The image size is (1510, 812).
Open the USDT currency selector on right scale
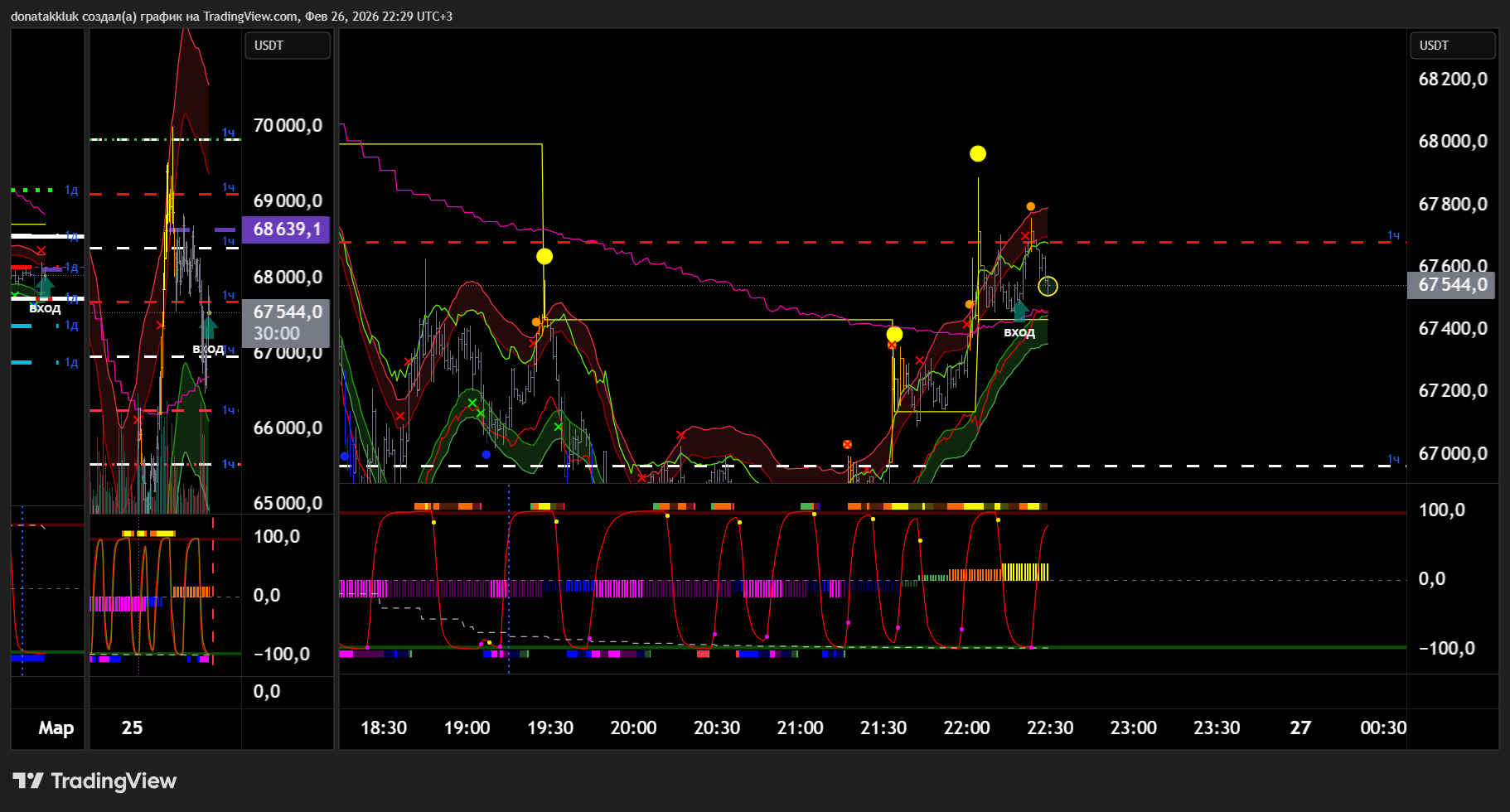point(1452,46)
